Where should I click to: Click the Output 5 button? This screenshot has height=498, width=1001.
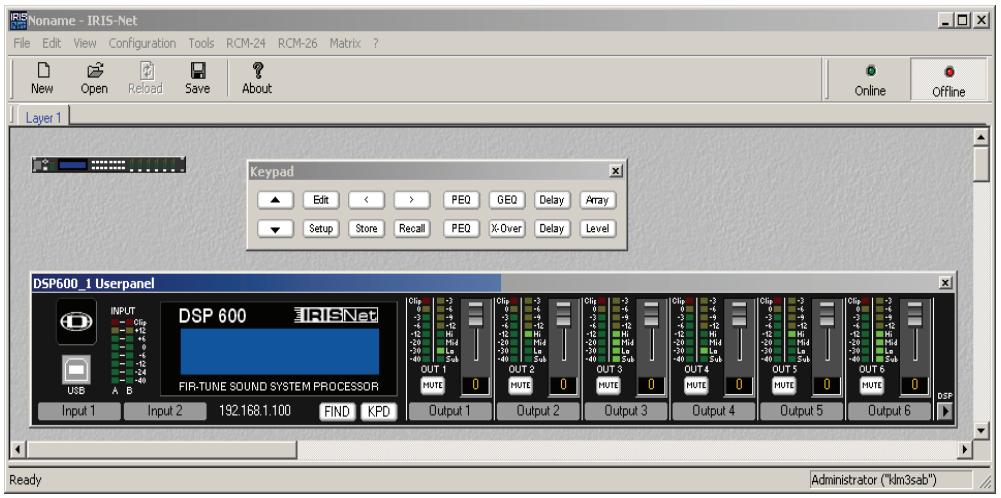tap(802, 412)
